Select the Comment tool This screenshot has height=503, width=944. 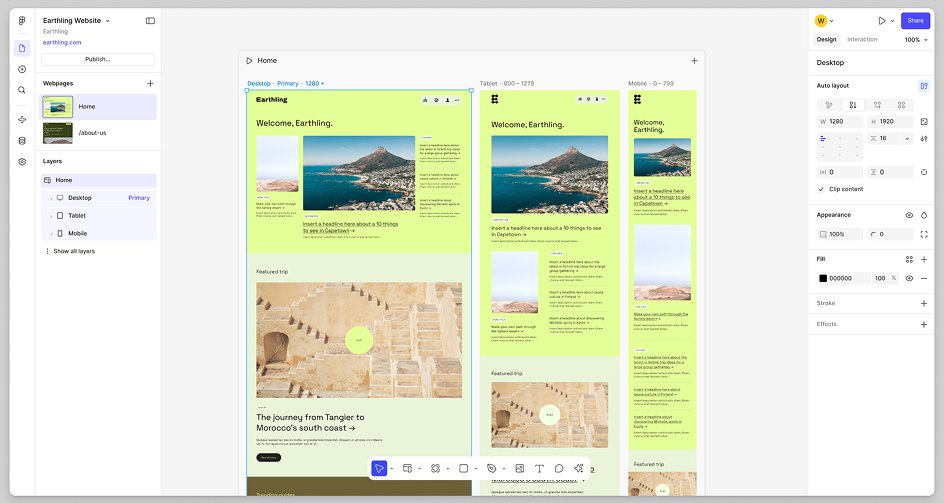[x=559, y=469]
